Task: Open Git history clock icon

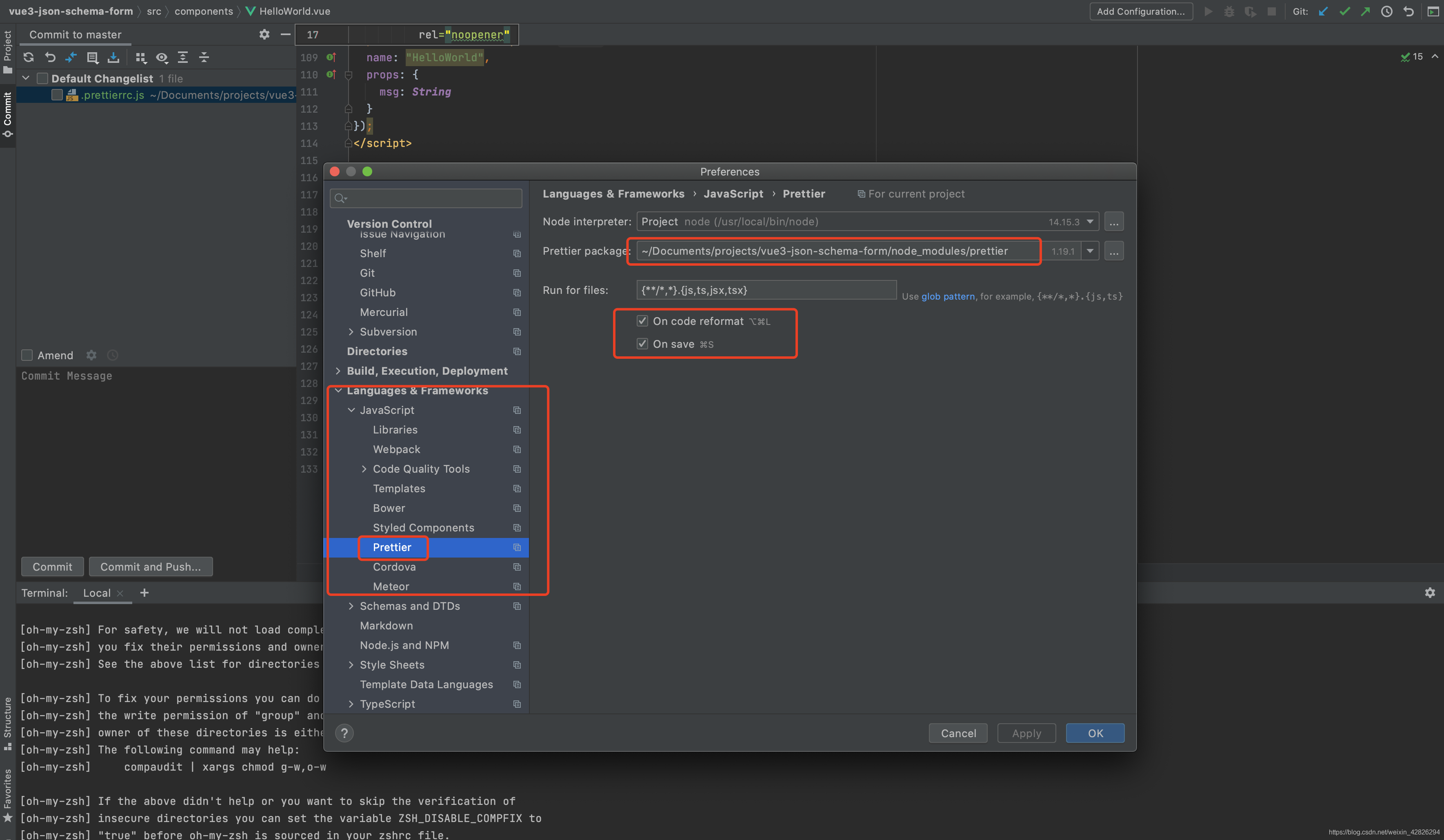Action: click(x=1387, y=11)
